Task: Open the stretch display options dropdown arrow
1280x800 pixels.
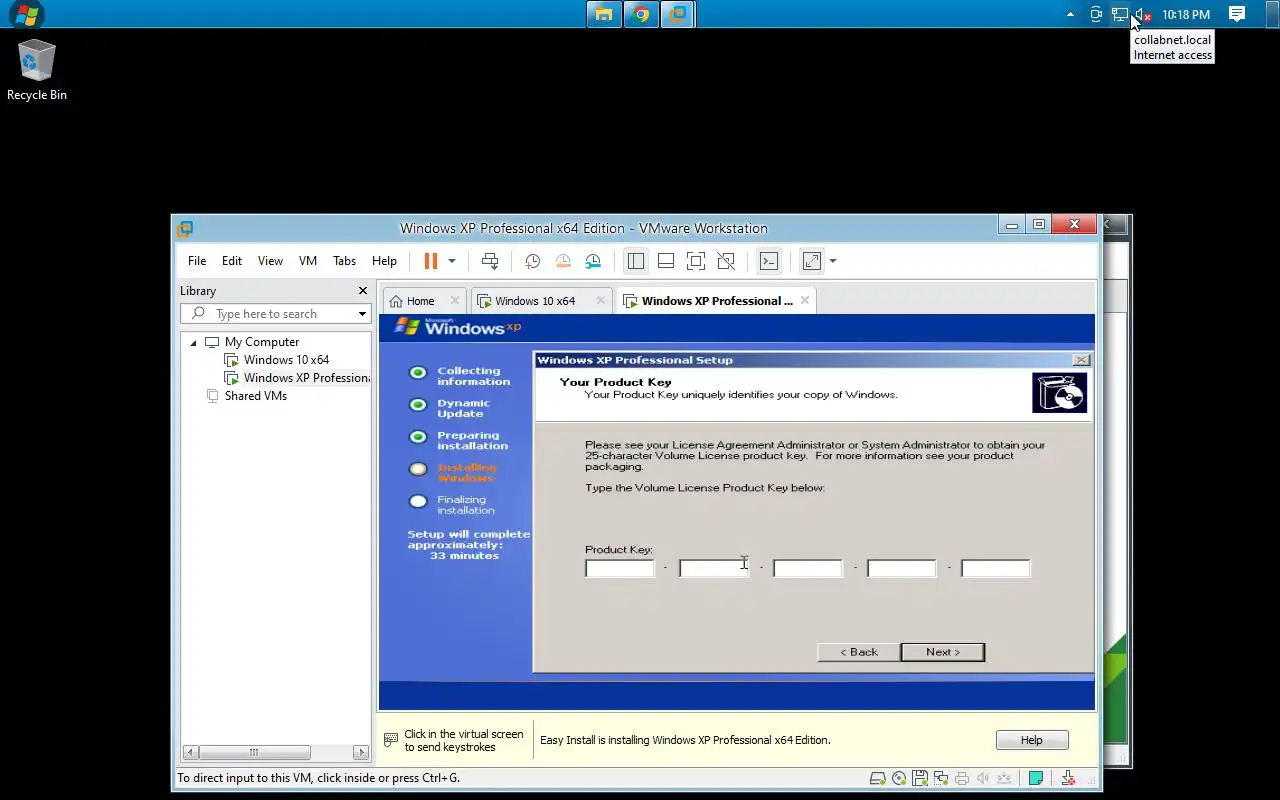Action: pos(833,261)
